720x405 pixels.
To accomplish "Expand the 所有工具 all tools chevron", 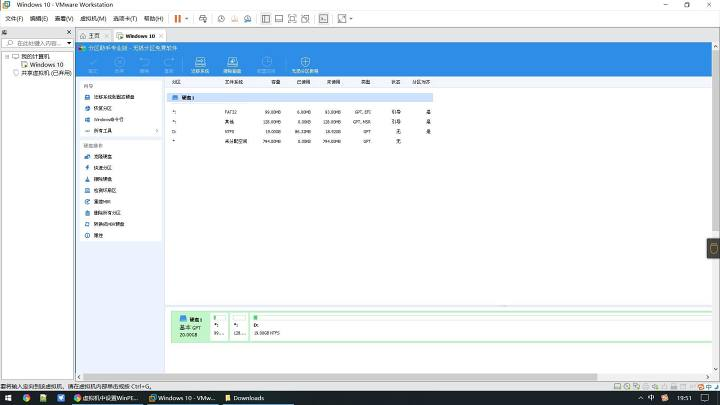I will tap(157, 131).
